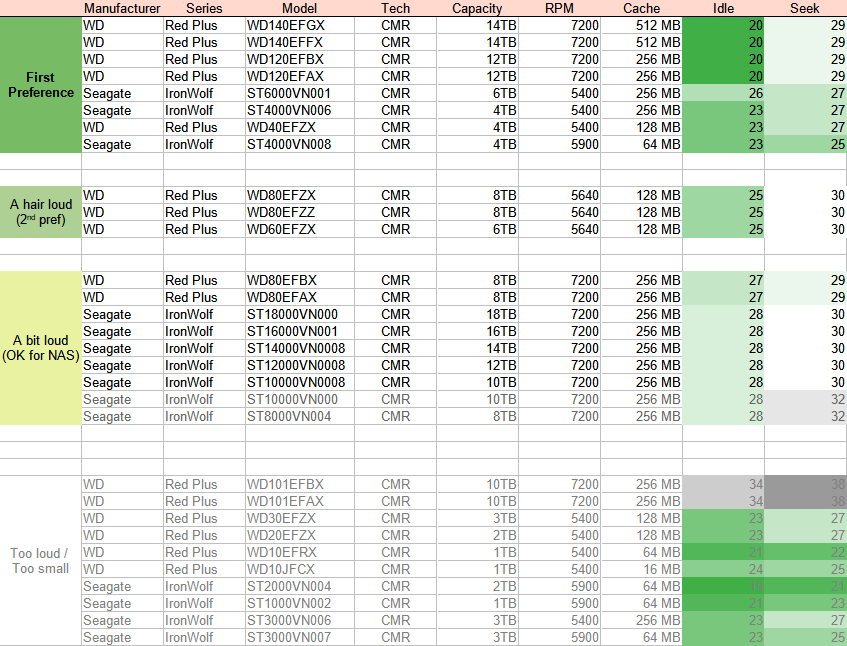Screen dimensions: 847x646
Task: Click the Idle column header
Action: point(723,8)
